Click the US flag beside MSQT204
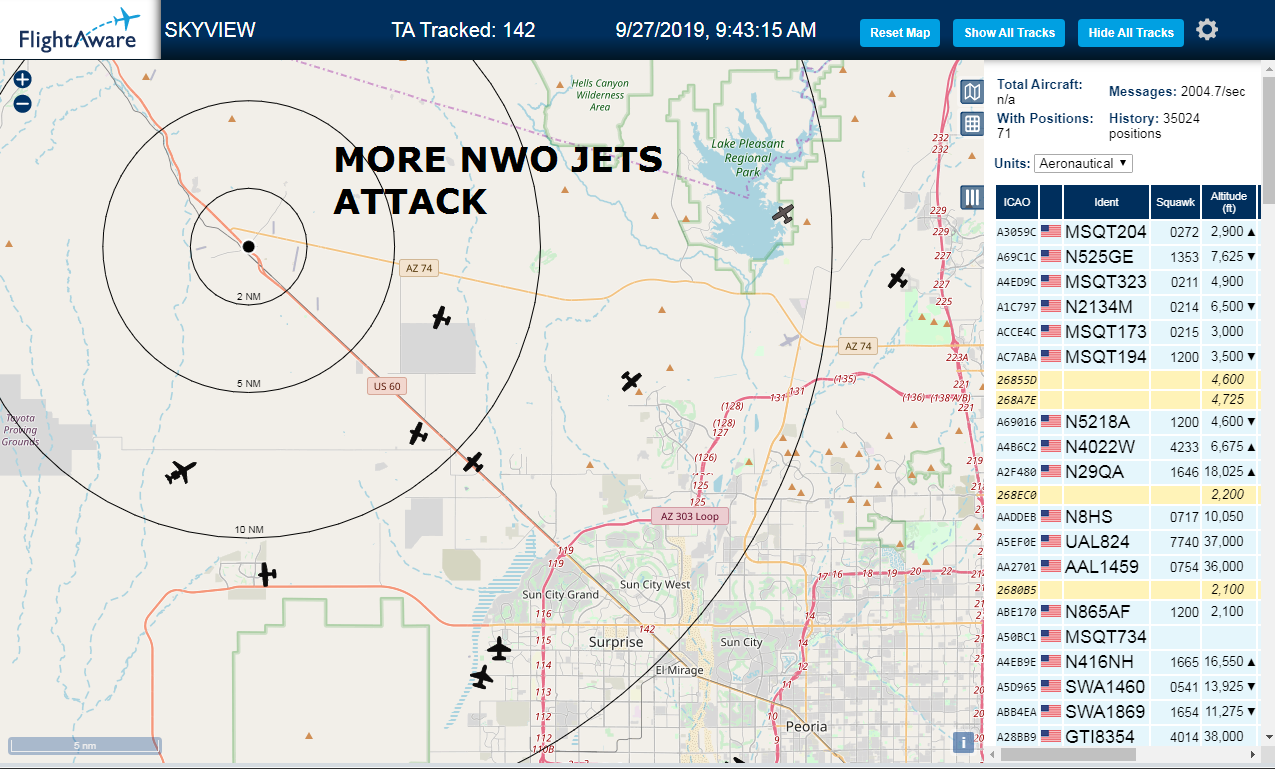1275x769 pixels. 1051,231
